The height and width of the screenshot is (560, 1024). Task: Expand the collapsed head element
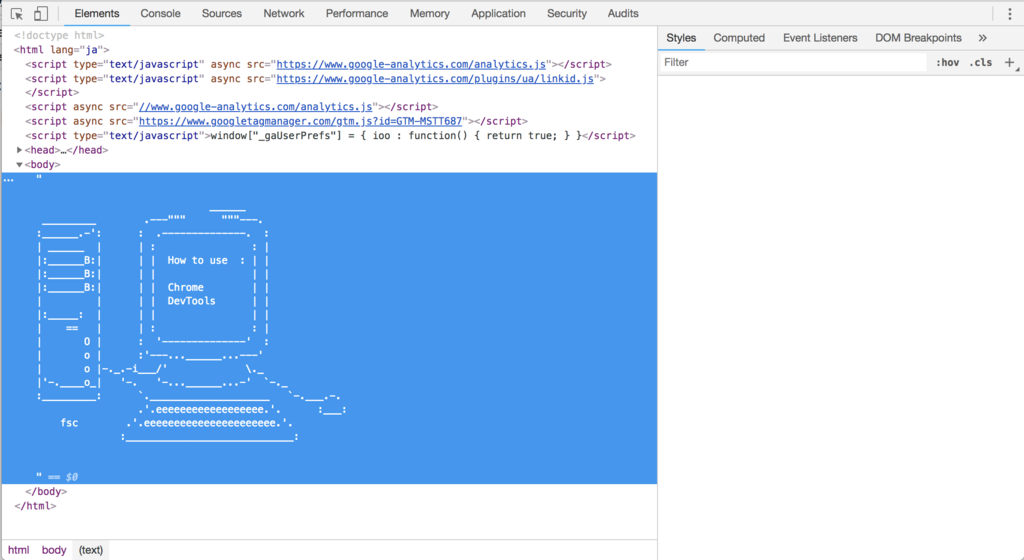pos(20,150)
